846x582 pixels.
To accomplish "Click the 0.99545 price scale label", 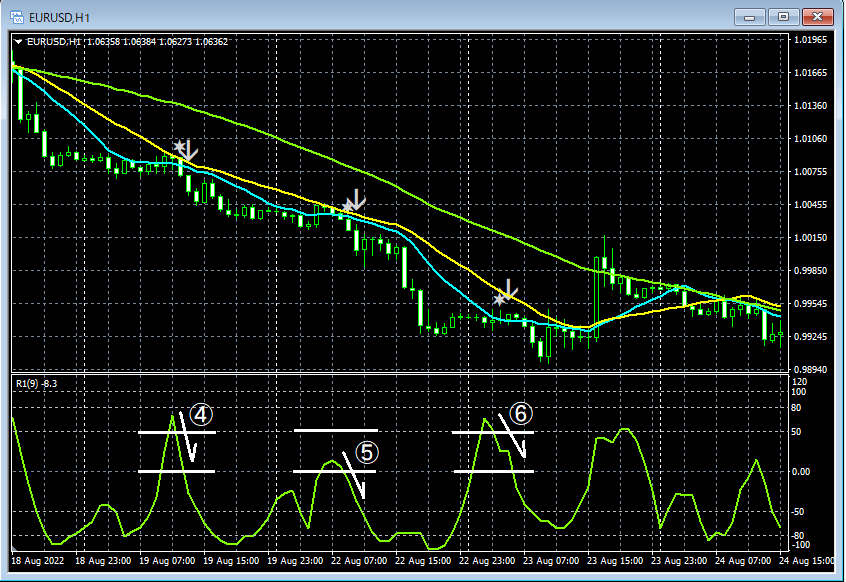I will click(810, 304).
